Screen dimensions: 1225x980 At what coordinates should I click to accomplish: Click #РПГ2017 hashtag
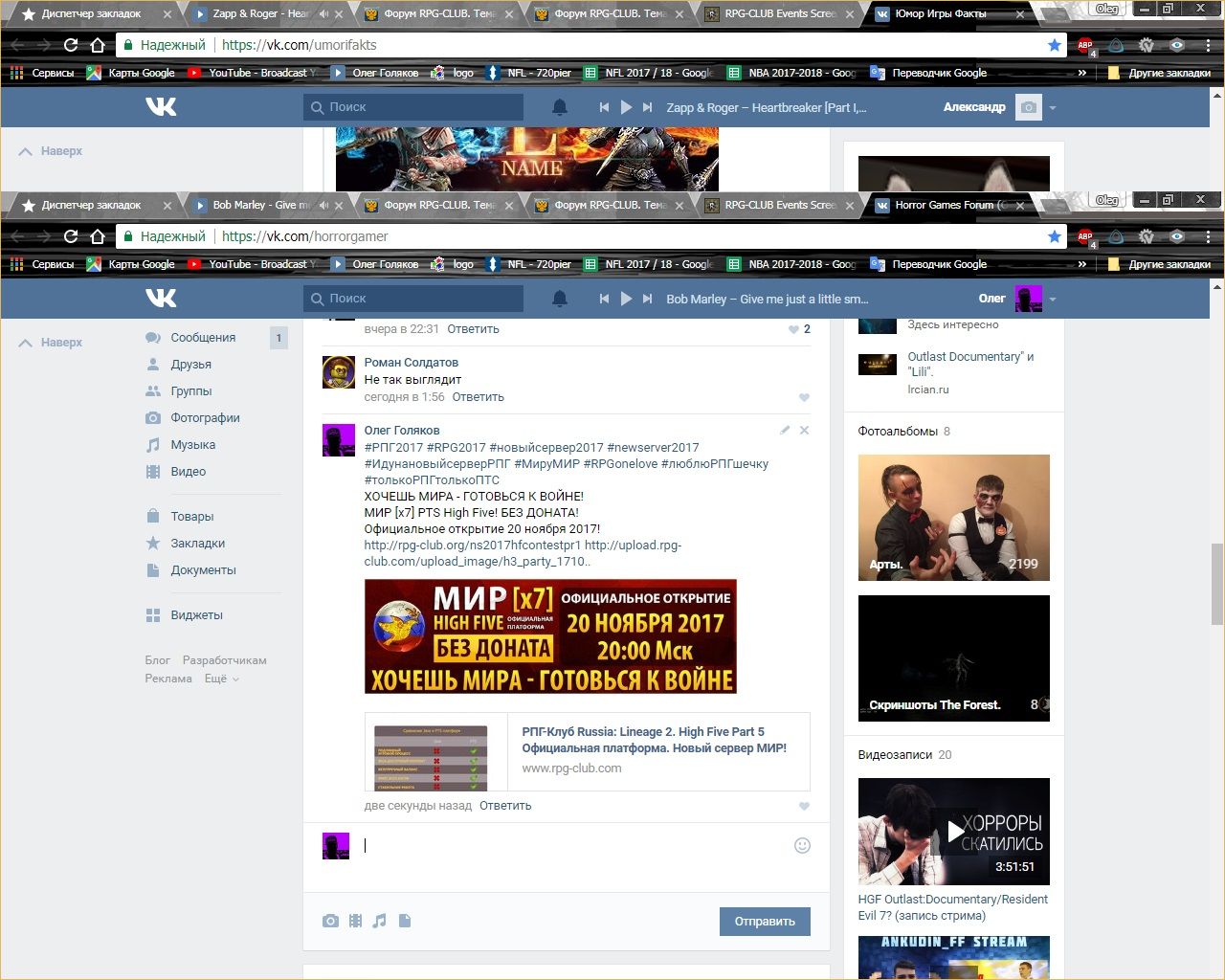pos(393,448)
